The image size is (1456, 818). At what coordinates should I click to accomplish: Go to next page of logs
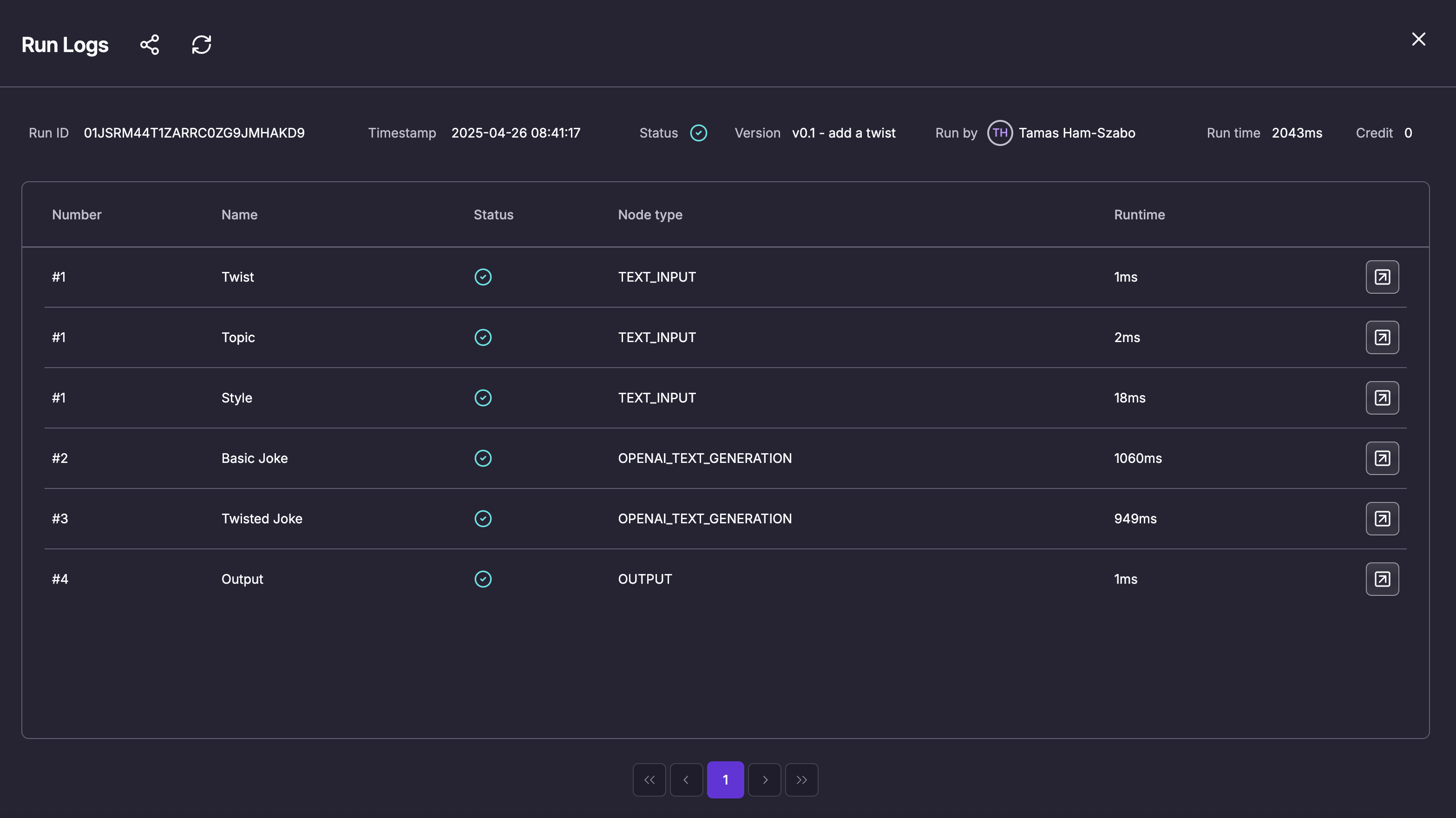[764, 780]
